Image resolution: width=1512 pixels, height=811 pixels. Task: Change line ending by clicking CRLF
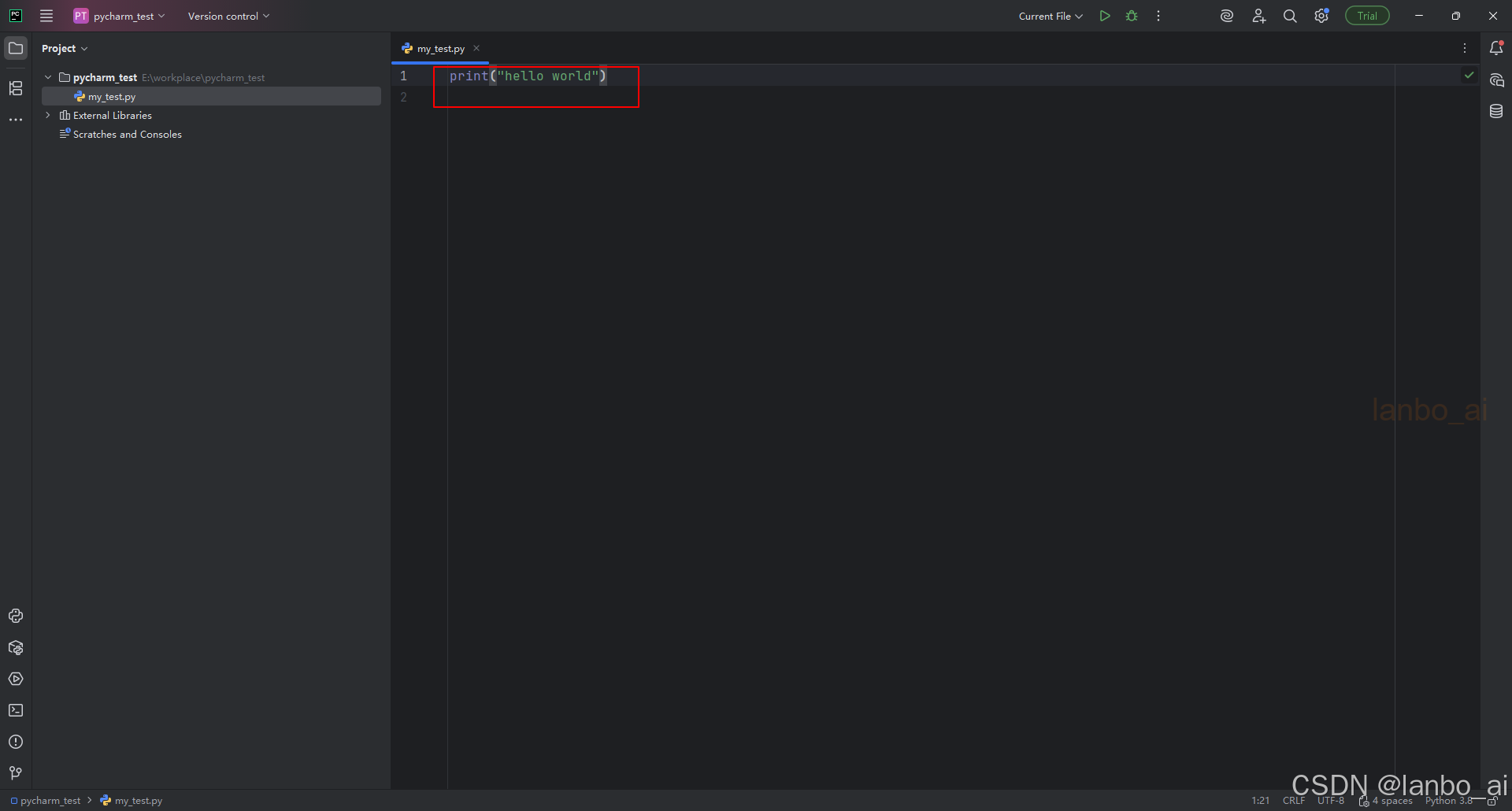coord(1294,800)
